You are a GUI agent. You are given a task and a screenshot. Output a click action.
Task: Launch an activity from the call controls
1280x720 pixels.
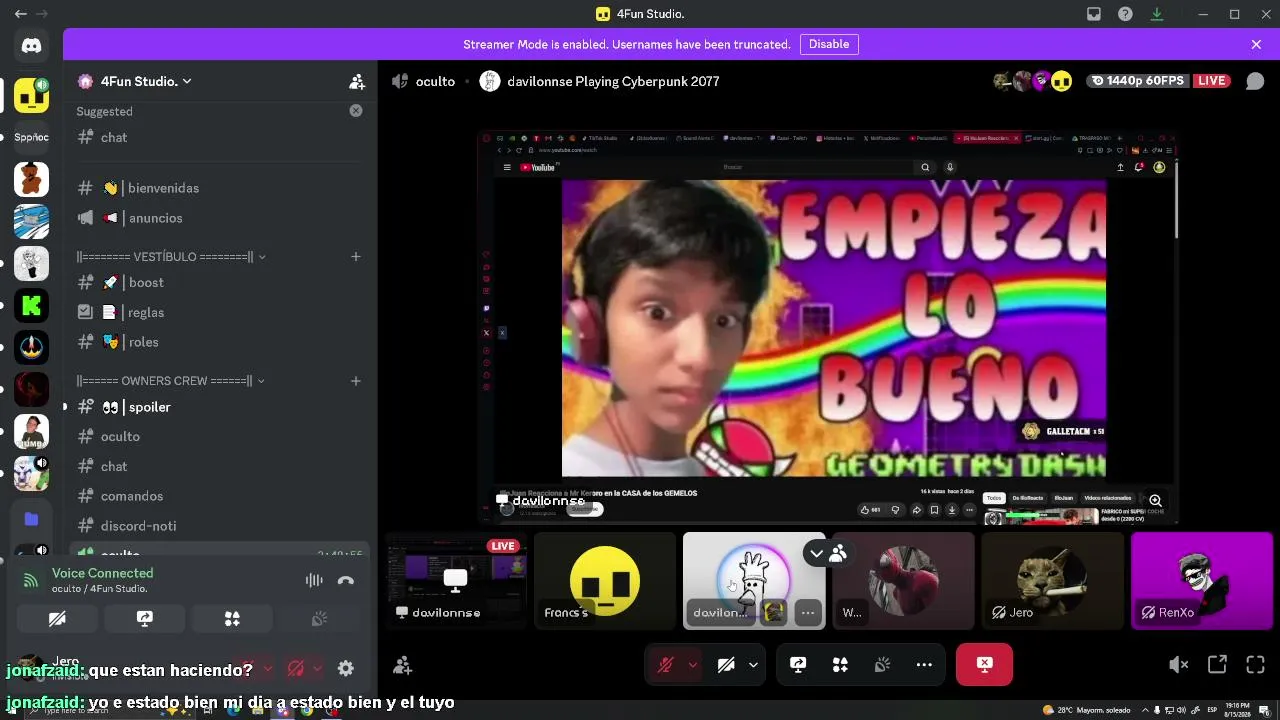coord(840,665)
